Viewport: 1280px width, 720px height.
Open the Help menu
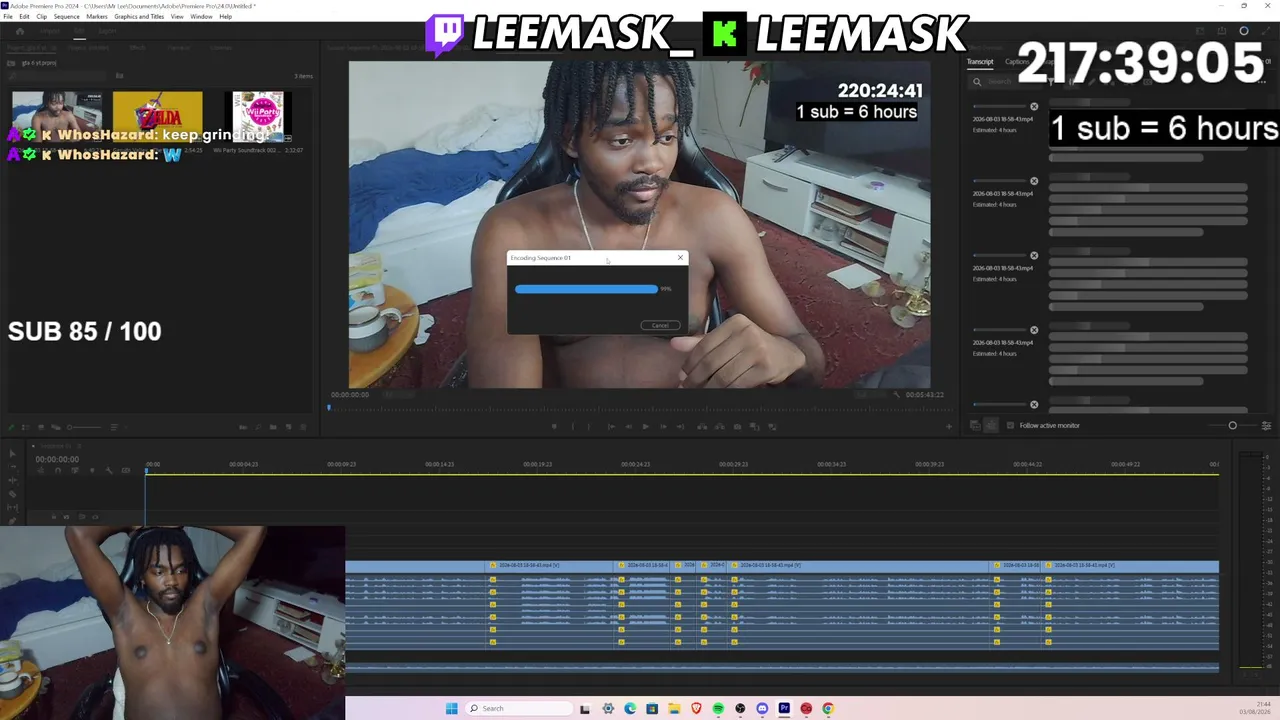coord(225,17)
